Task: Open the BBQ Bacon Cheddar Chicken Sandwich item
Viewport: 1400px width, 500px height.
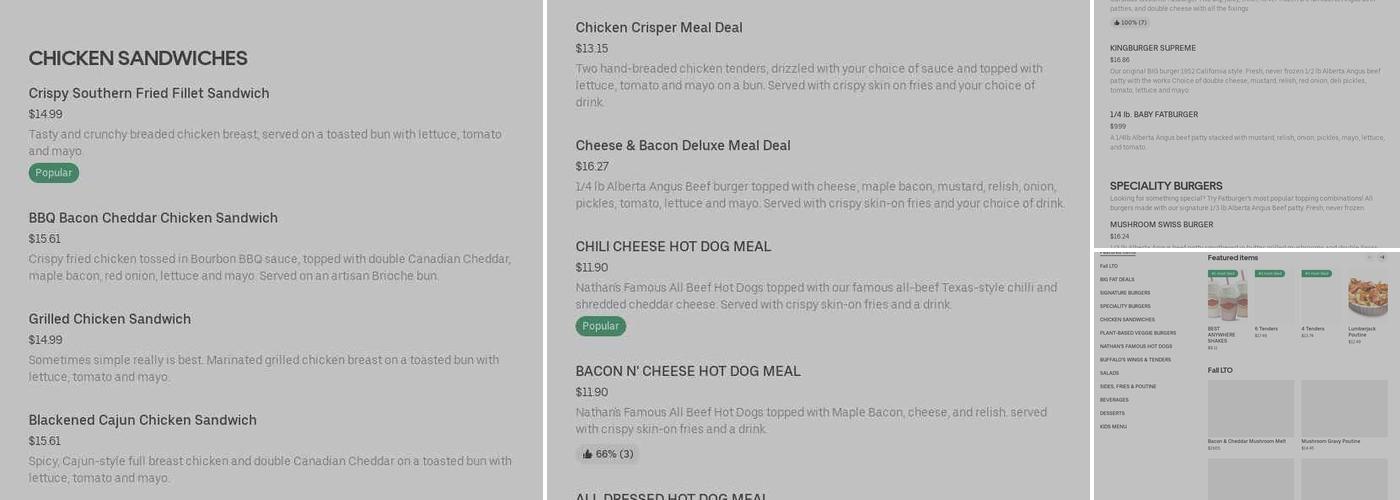Action: pos(153,218)
